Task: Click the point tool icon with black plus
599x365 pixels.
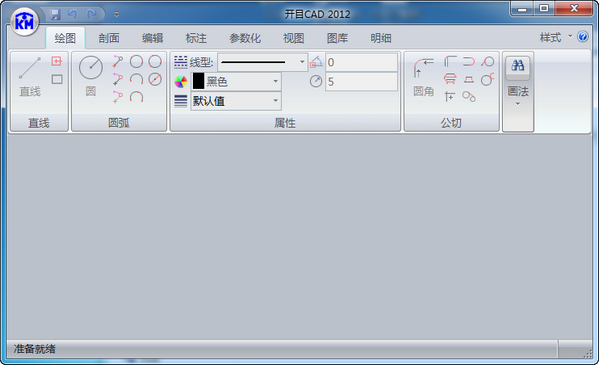Action: [x=118, y=79]
